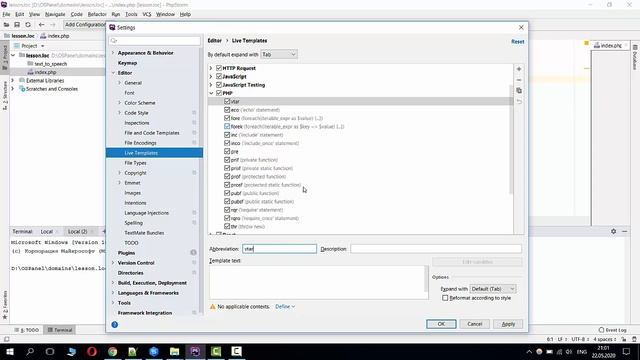Open the Database tool window strip
The height and width of the screenshot is (360, 640).
635,58
